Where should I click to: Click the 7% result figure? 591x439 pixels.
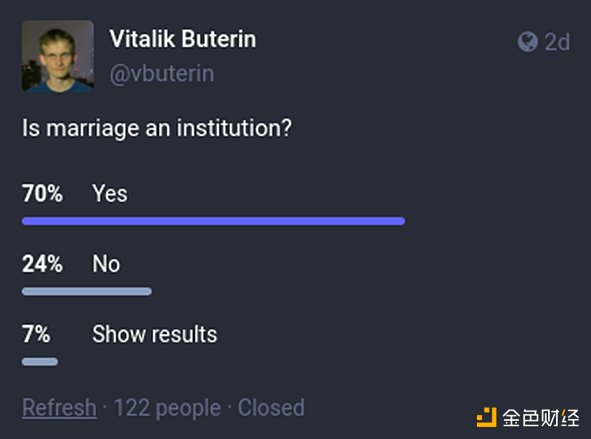[x=36, y=334]
